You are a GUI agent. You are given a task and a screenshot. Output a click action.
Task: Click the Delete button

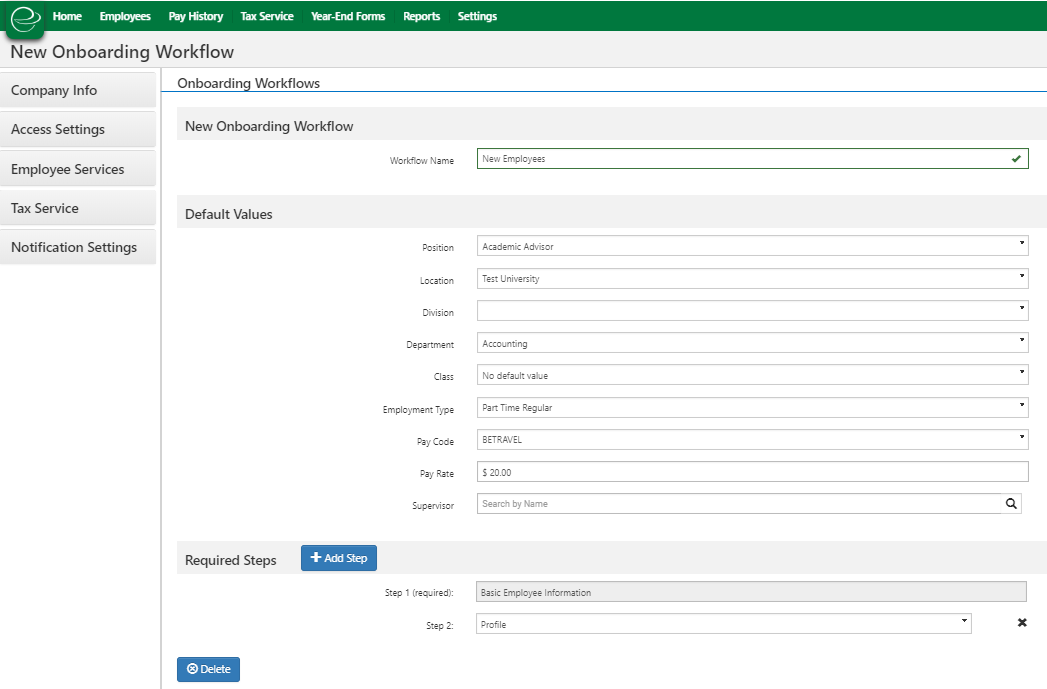click(208, 669)
